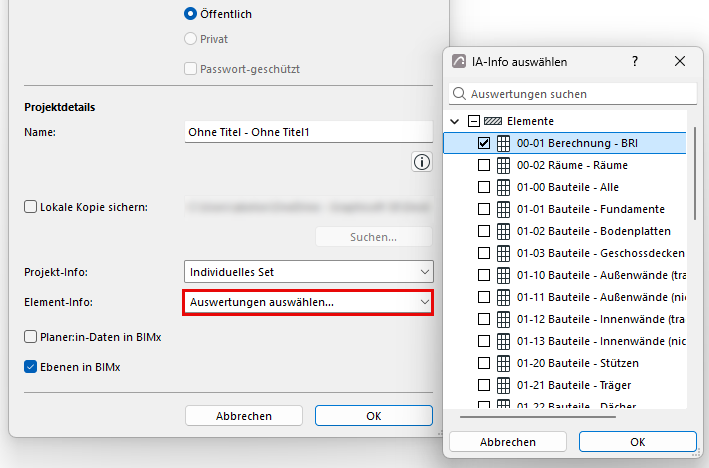Click the help question mark in the IA-Info dialog
The height and width of the screenshot is (468, 709).
pyautogui.click(x=635, y=61)
